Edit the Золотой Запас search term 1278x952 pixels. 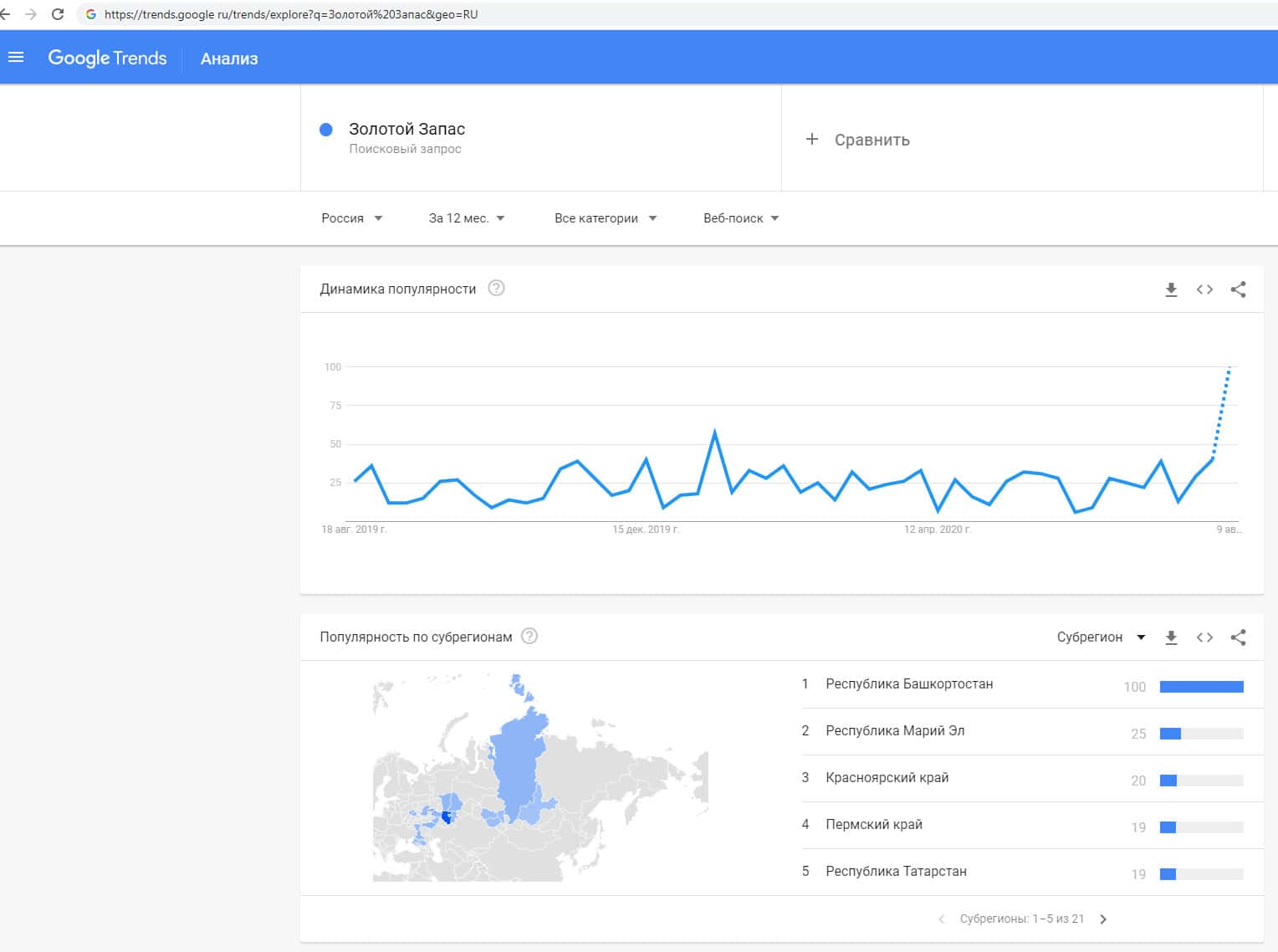click(x=406, y=130)
